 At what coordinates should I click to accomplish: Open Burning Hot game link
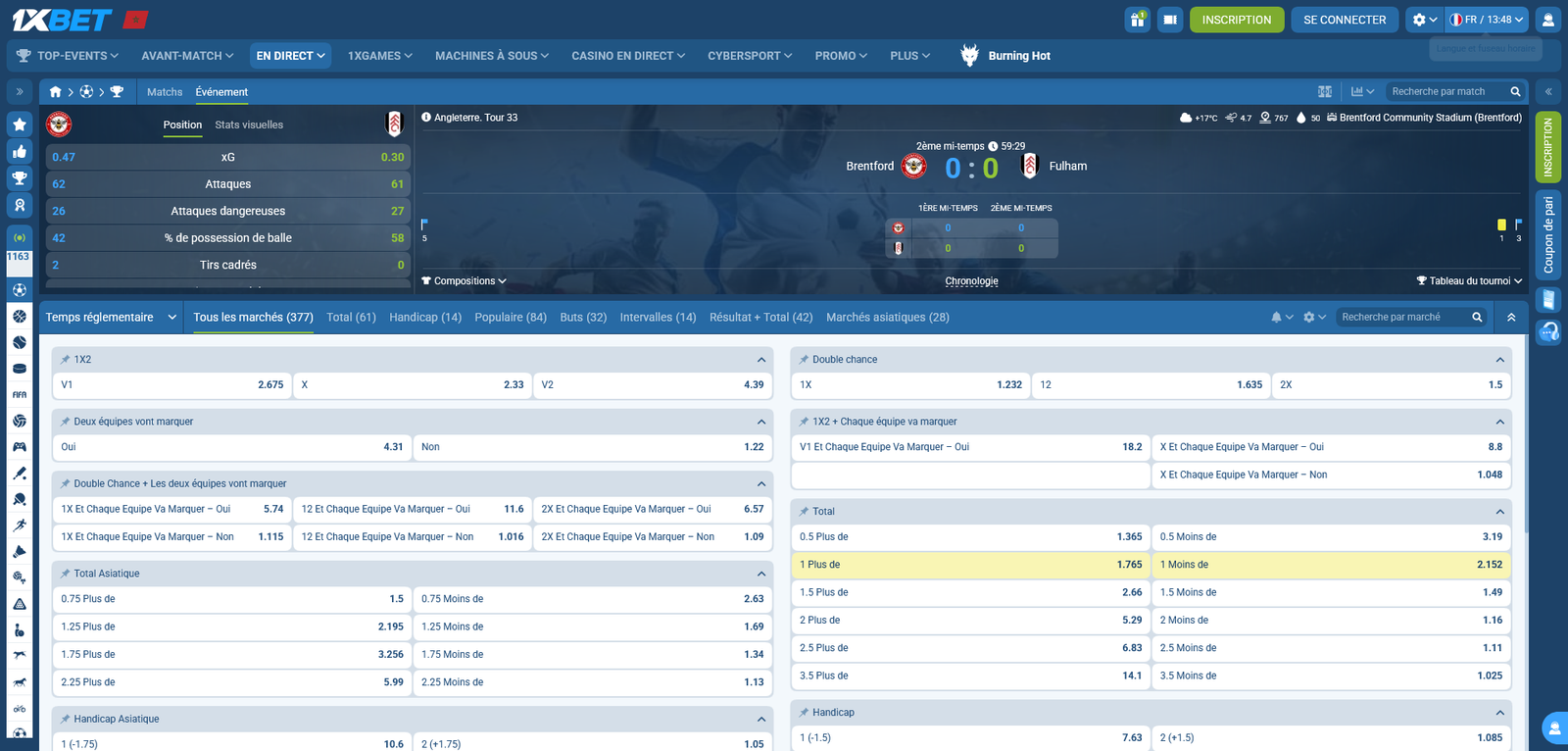pos(1005,56)
